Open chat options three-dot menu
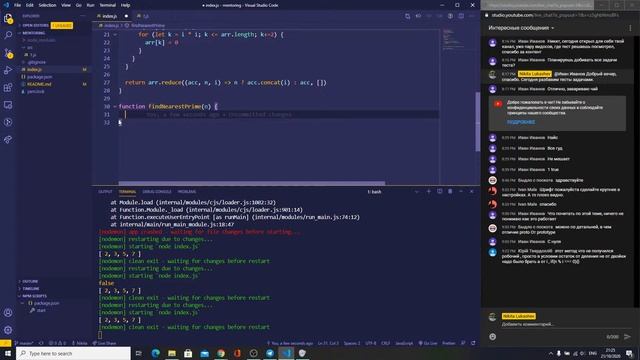The image size is (640, 360). pyautogui.click(x=630, y=28)
